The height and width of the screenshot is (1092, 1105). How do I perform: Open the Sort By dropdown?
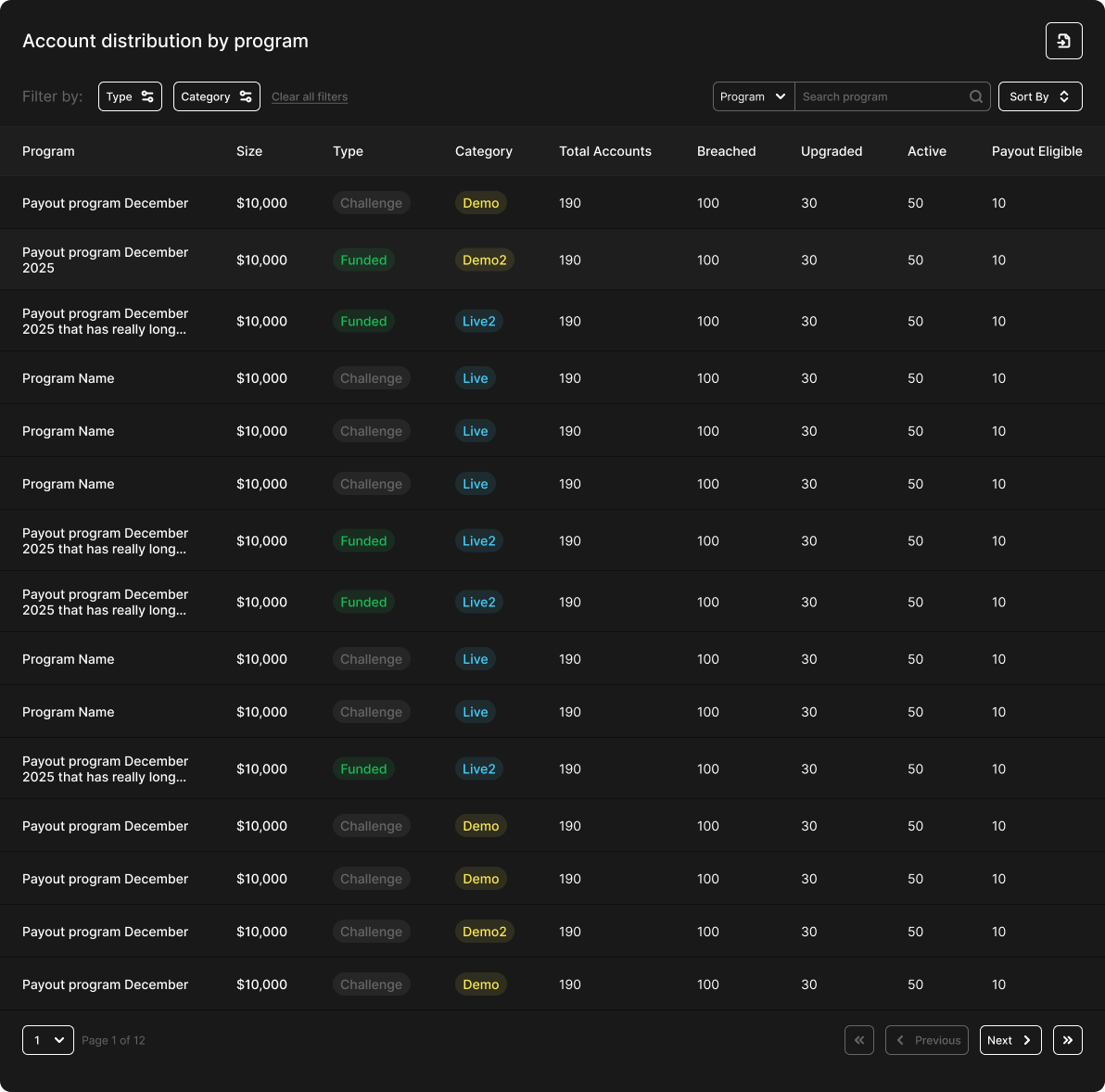pyautogui.click(x=1039, y=96)
